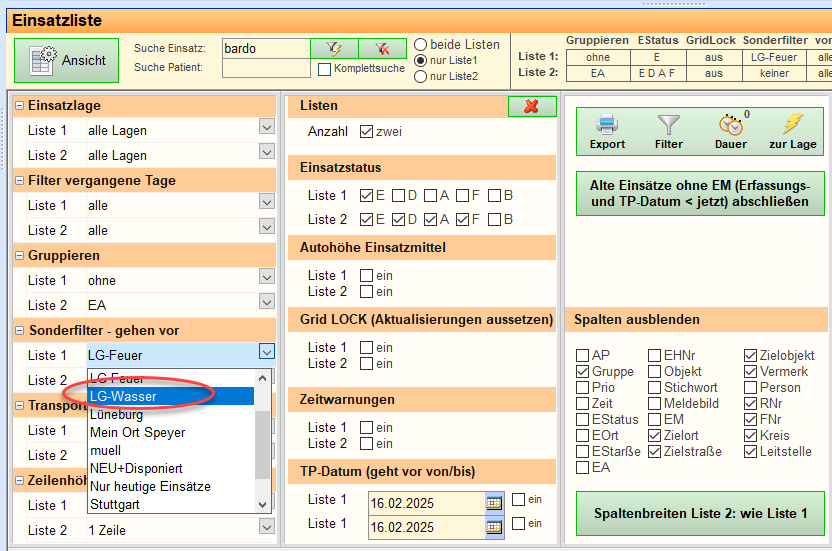Screen dimensions: 832x551
Task: Uncheck the Anzahl zwei checkbox
Action: click(366, 131)
